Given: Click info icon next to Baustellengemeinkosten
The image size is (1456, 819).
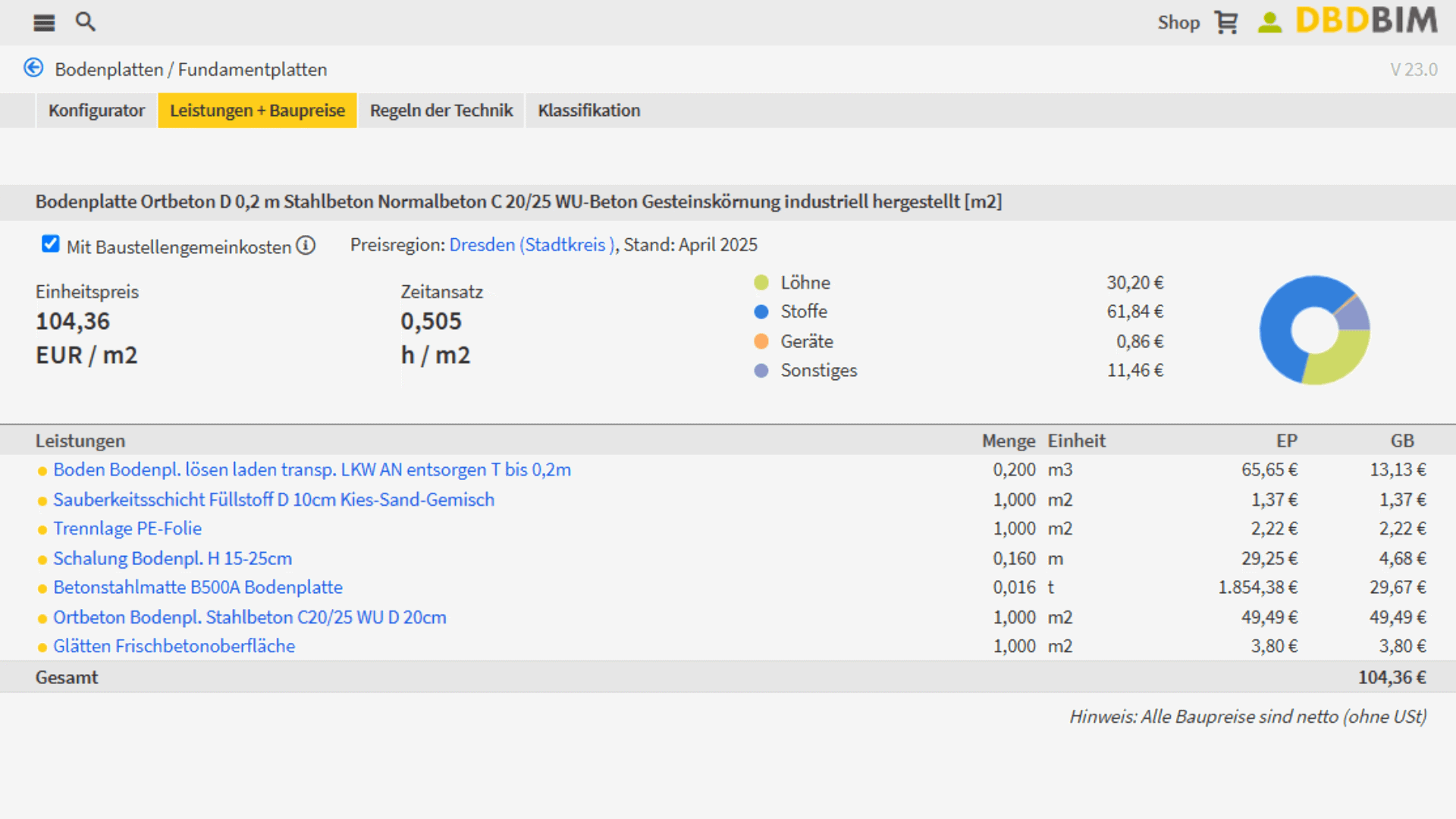Looking at the screenshot, I should pyautogui.click(x=306, y=246).
